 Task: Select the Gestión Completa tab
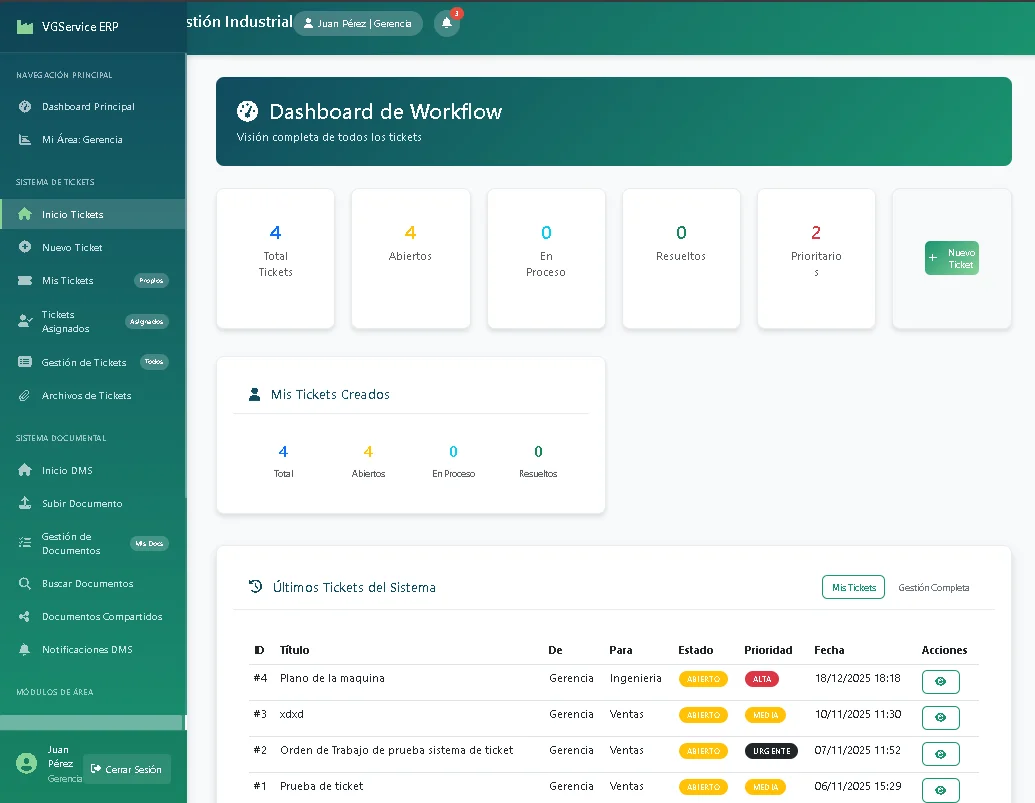pyautogui.click(x=933, y=588)
